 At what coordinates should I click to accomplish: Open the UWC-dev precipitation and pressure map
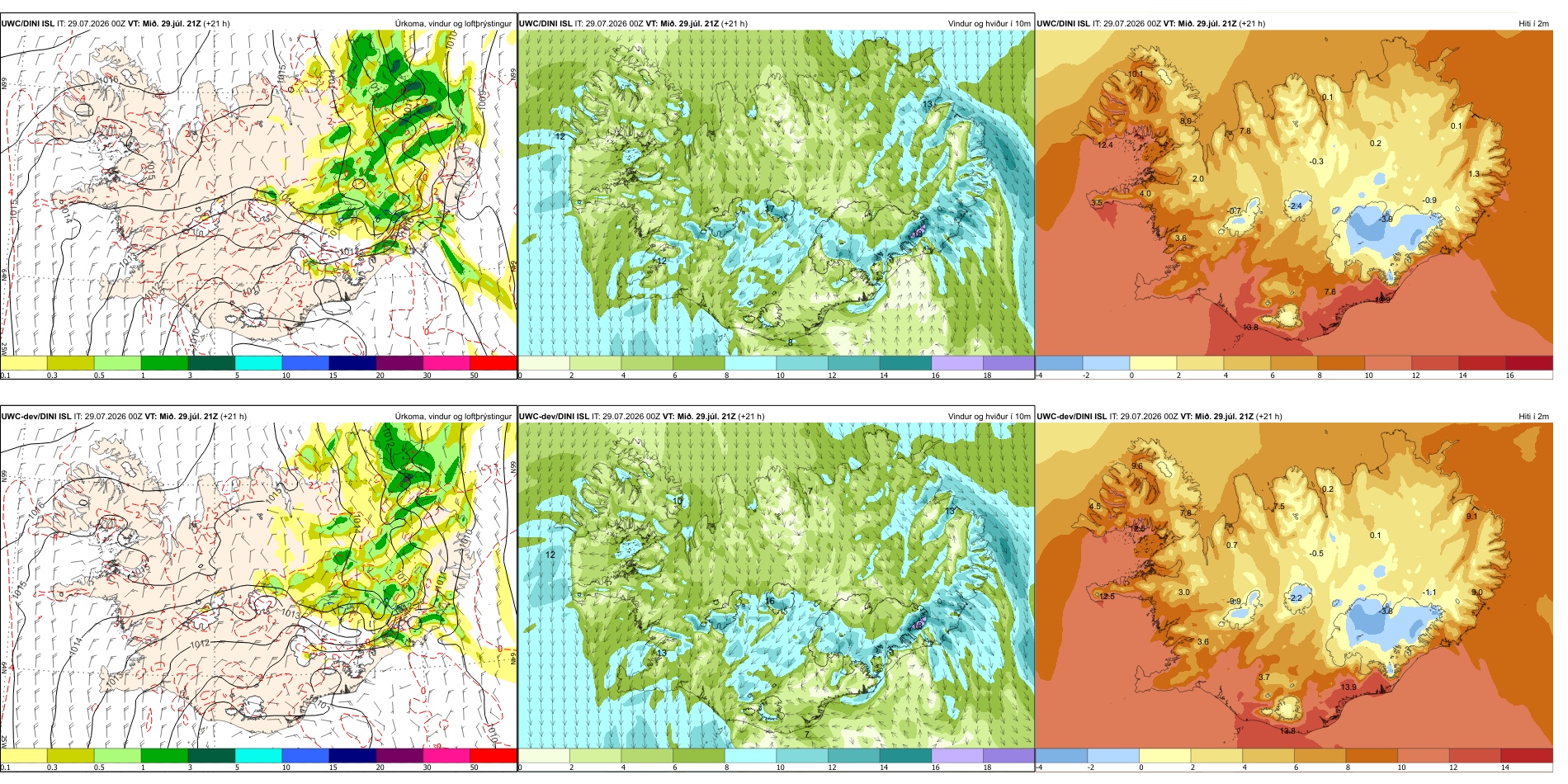(x=258, y=586)
